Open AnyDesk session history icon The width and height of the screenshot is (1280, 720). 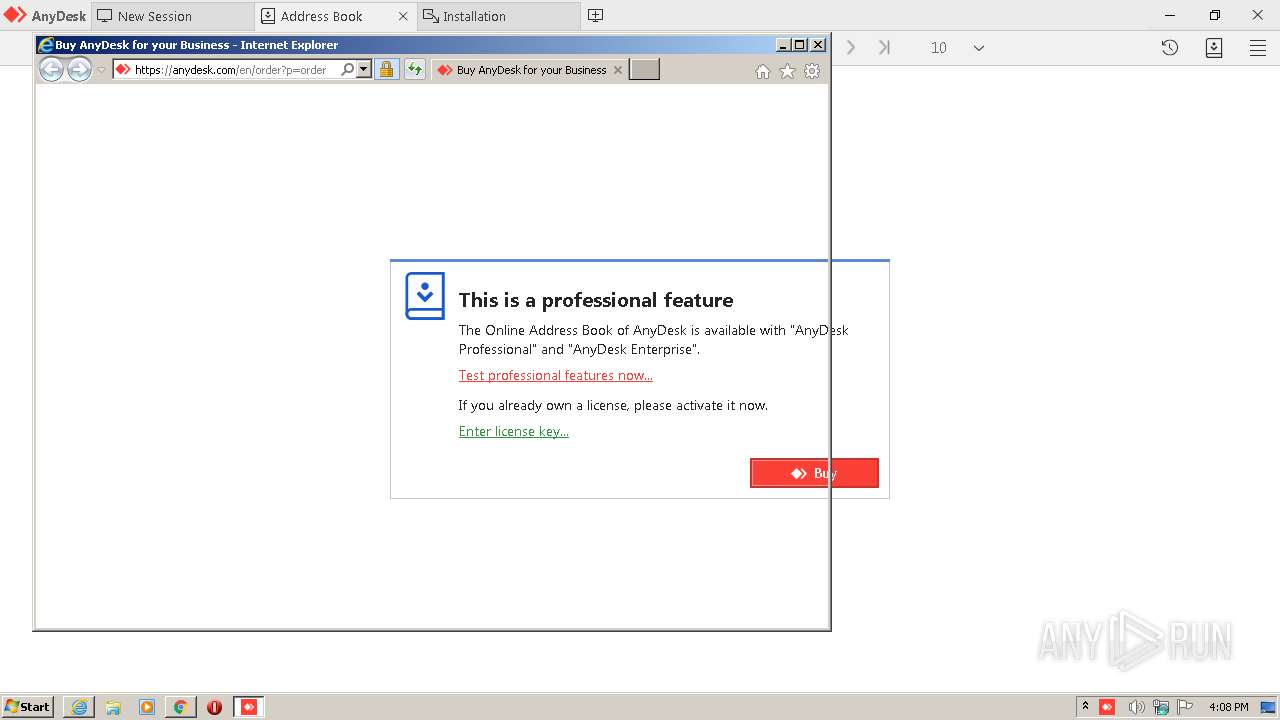tap(1170, 47)
